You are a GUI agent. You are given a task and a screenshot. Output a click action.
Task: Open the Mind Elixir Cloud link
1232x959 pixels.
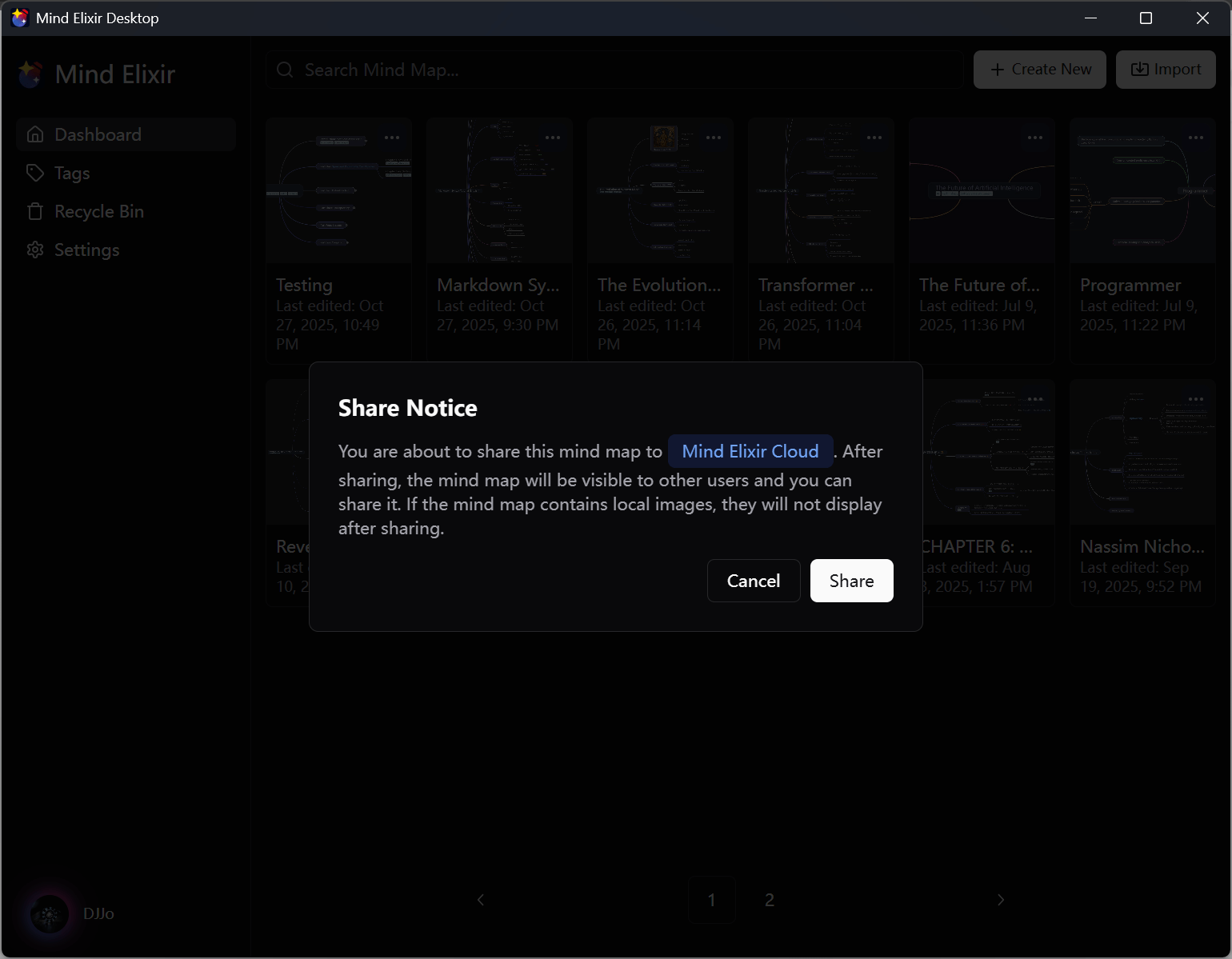pos(750,451)
